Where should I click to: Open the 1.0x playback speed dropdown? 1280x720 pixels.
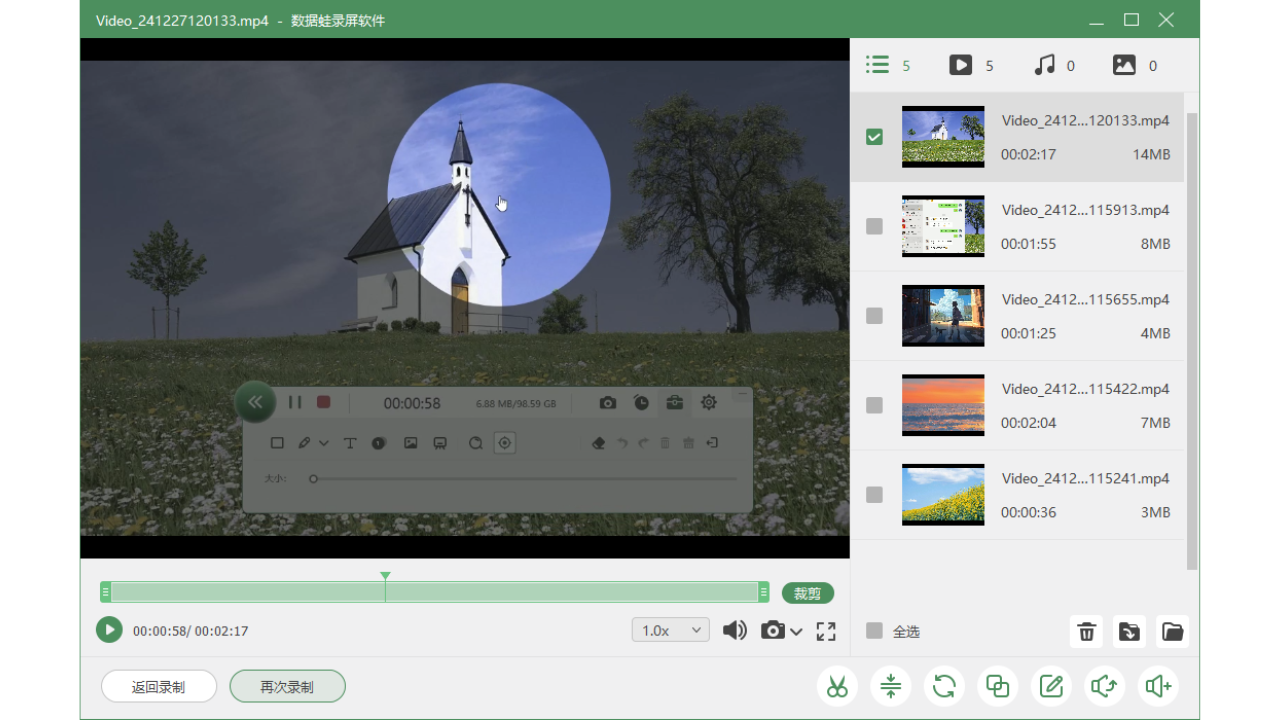point(670,630)
